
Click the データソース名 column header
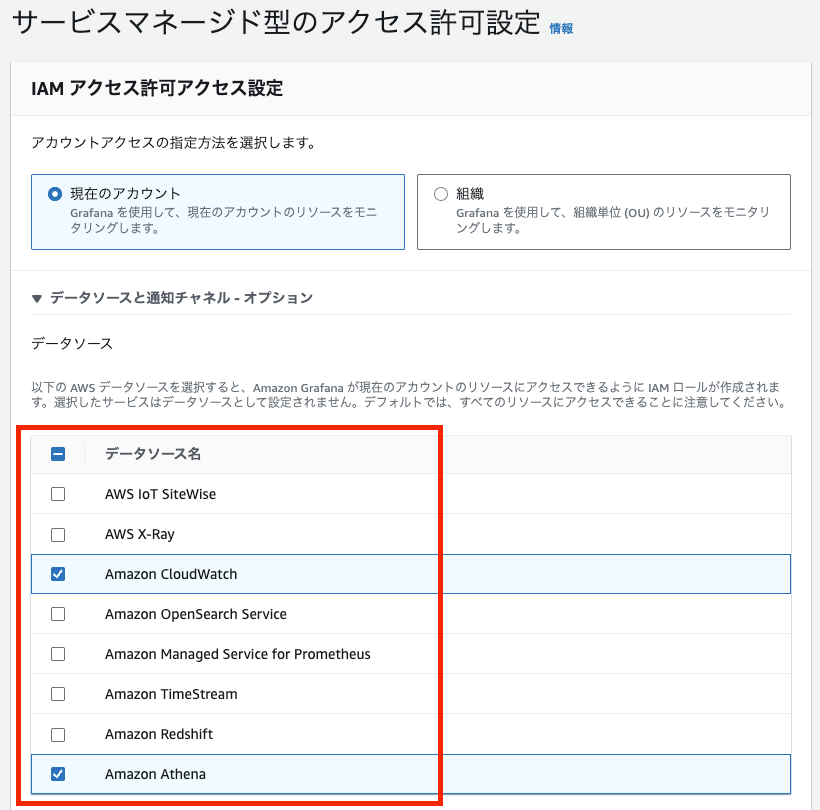pos(153,454)
